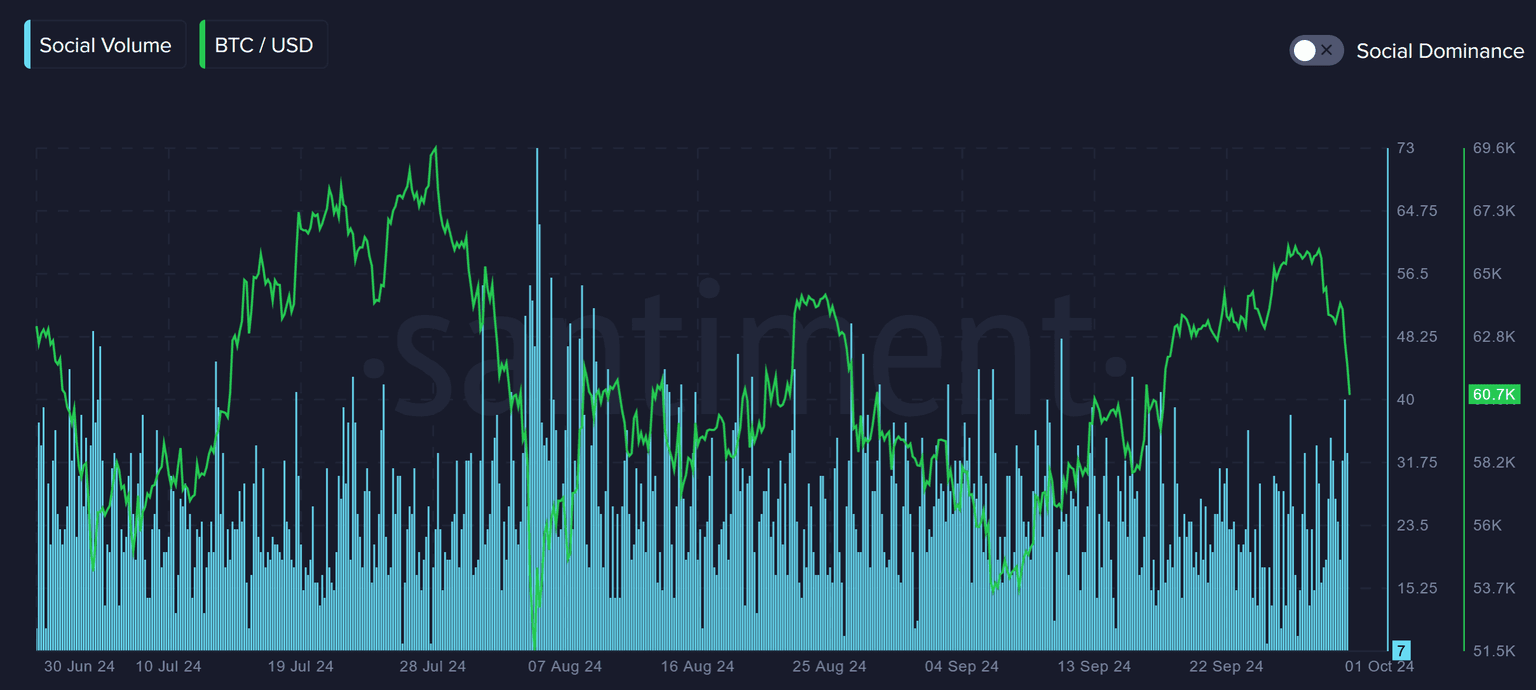The image size is (1536, 690).
Task: Select the BTC / USD legend button
Action: [x=264, y=45]
